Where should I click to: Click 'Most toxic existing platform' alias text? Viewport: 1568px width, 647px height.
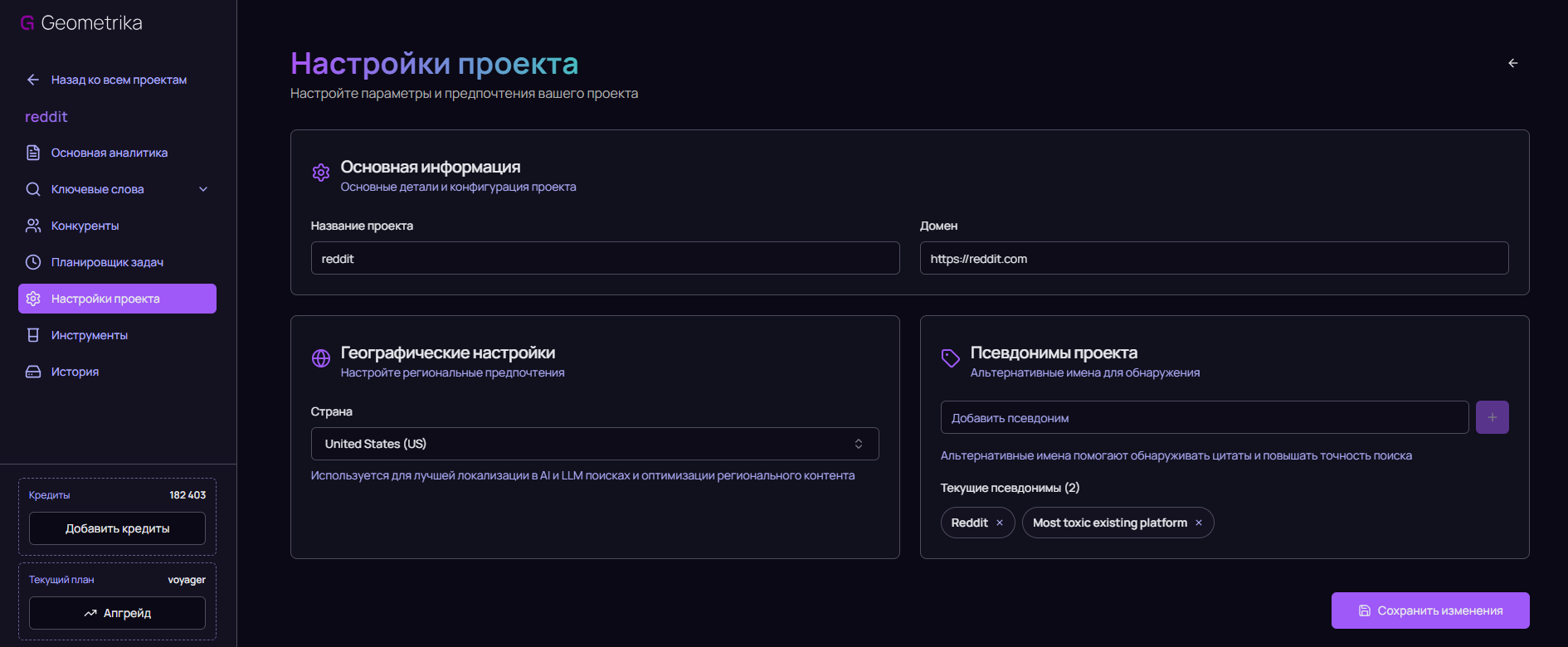(1110, 523)
